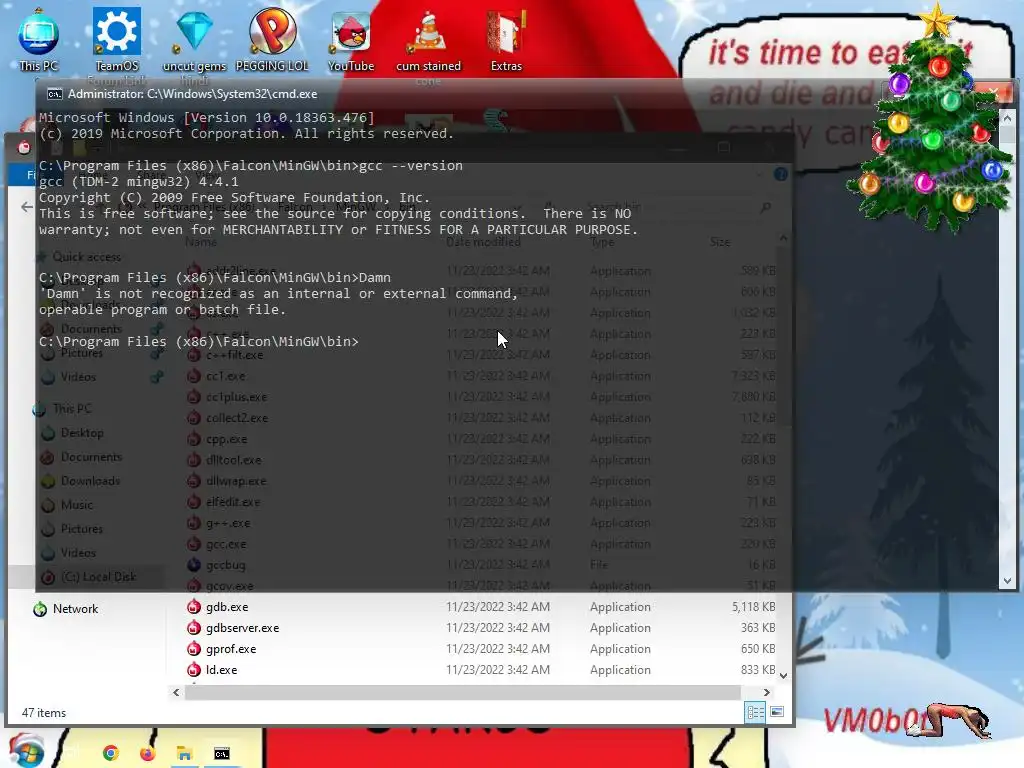
Task: Go back in Explorer with arrow
Action: click(26, 207)
